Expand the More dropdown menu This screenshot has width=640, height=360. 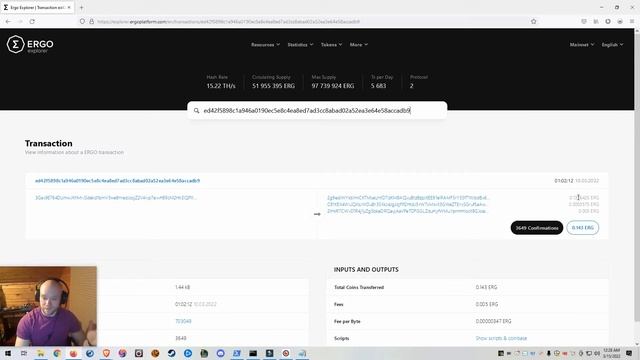click(358, 44)
